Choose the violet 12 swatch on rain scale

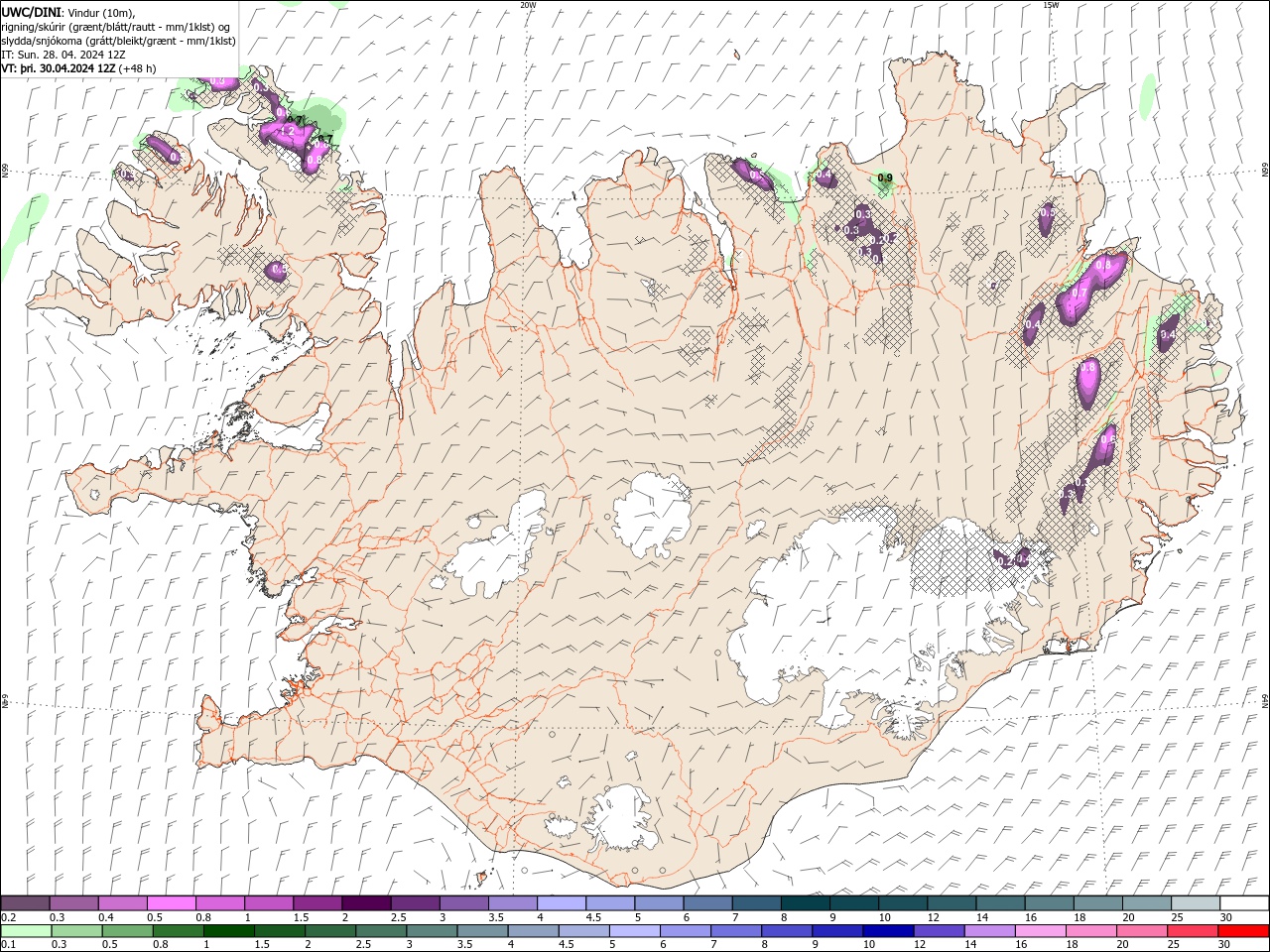pos(939,931)
